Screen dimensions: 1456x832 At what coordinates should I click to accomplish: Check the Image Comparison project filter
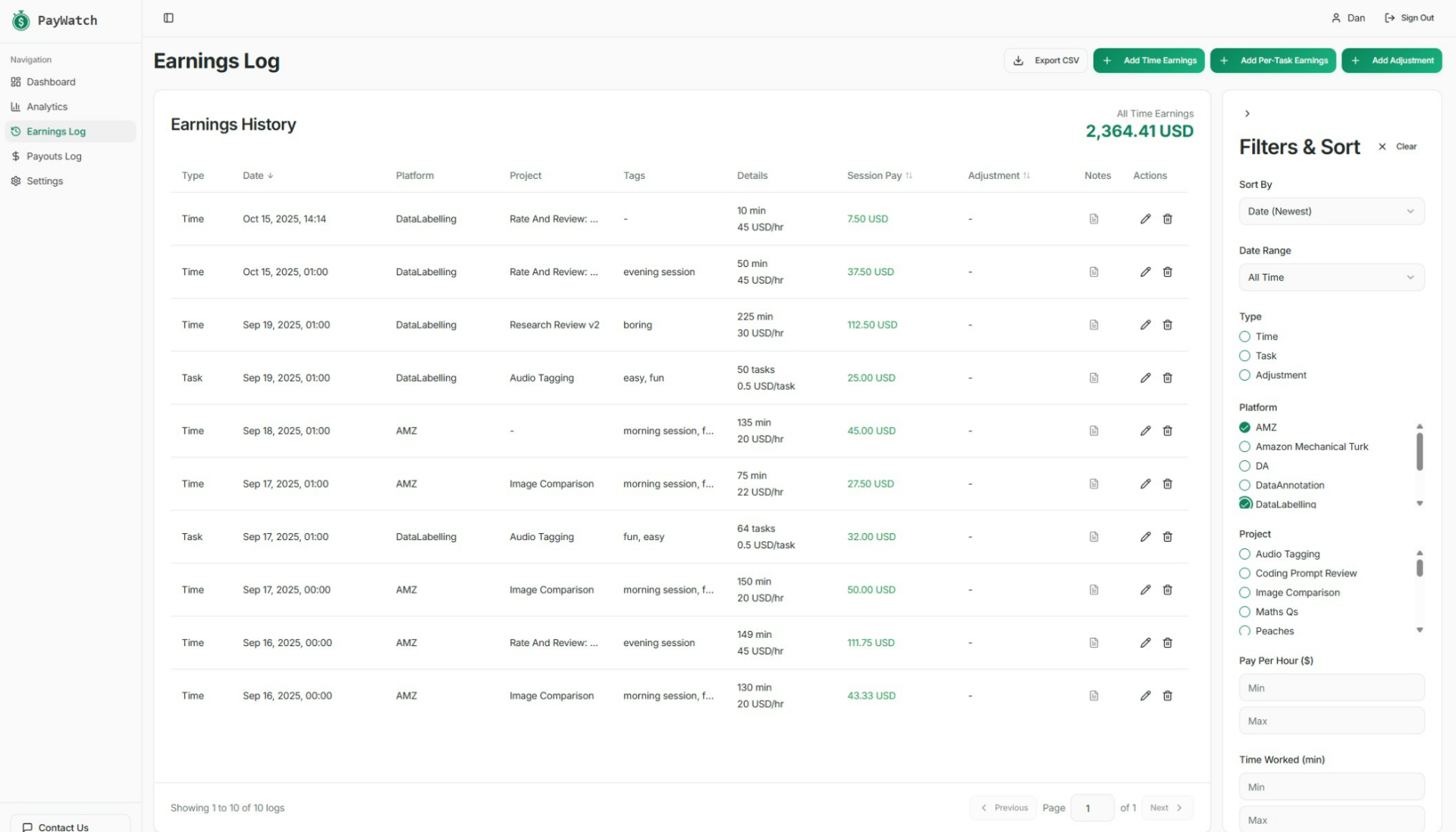(x=1244, y=593)
